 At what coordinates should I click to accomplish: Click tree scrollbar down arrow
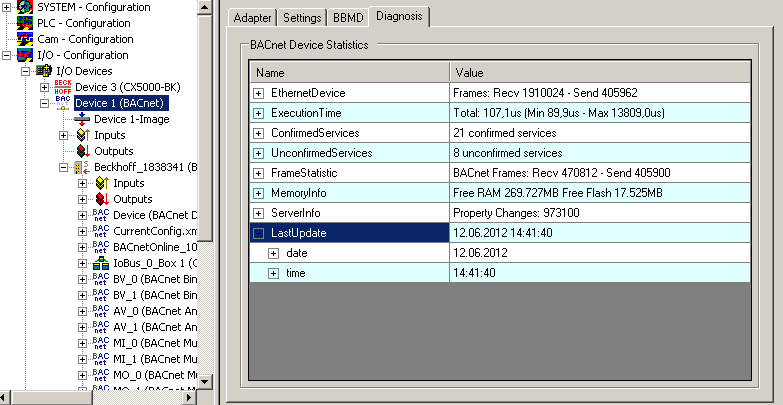(205, 382)
